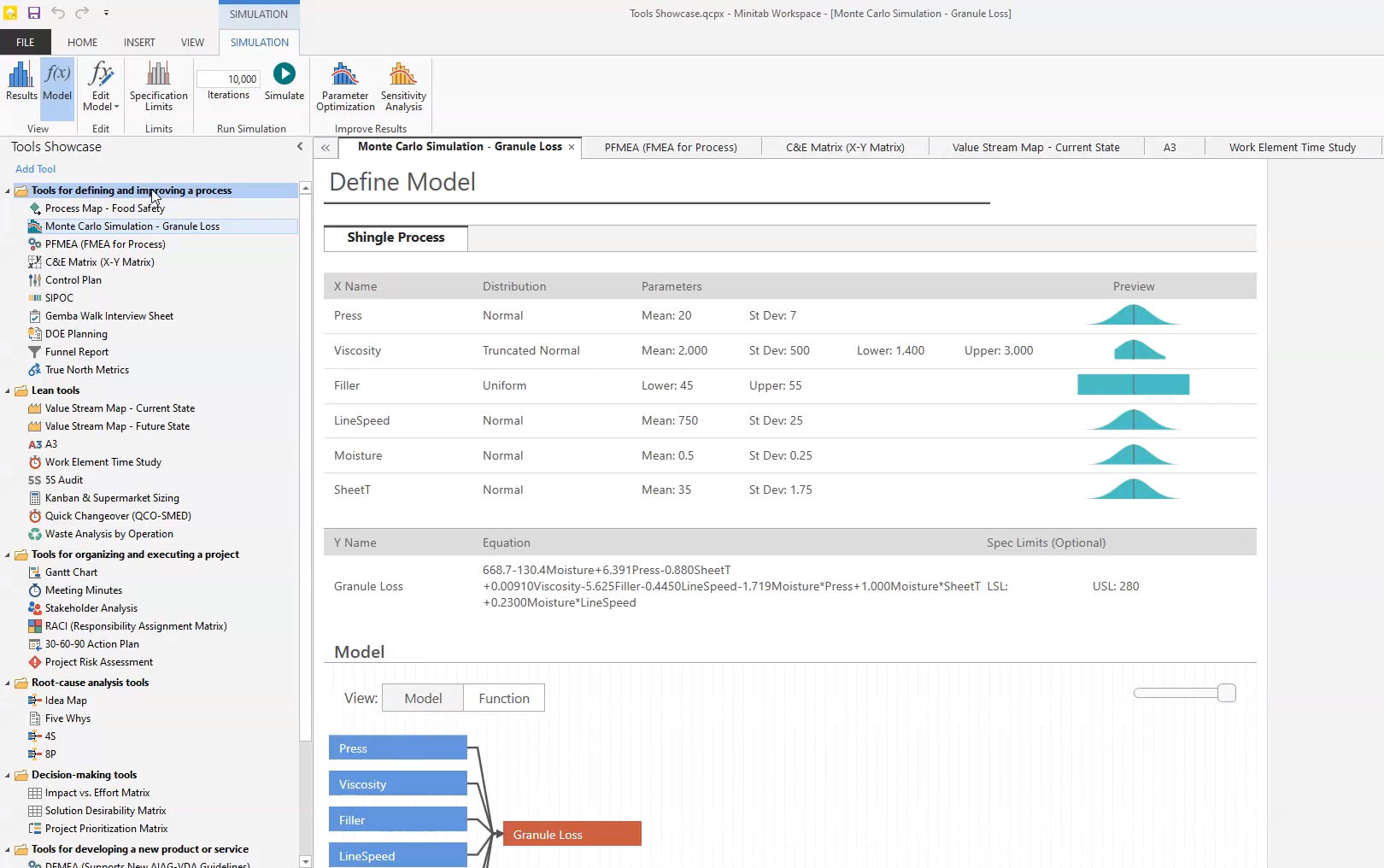Image resolution: width=1384 pixels, height=868 pixels.
Task: Switch Model view to Function
Action: point(504,698)
